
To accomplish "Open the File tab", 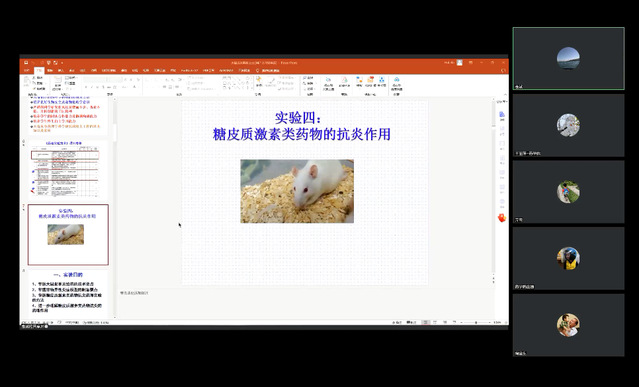I will click(27, 70).
